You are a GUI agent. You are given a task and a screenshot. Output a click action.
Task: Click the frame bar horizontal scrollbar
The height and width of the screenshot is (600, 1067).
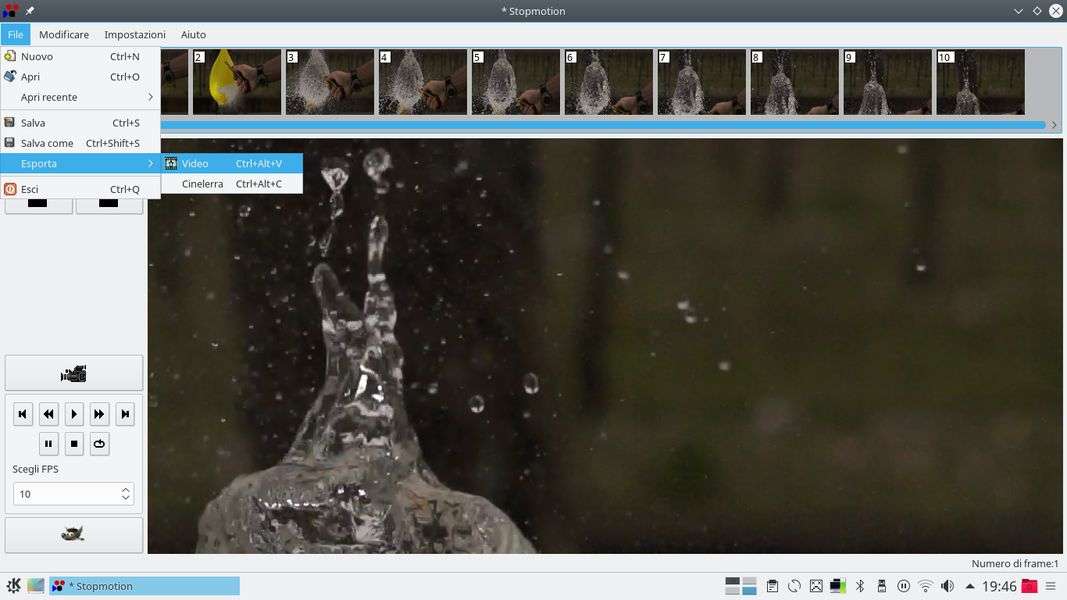(603, 125)
